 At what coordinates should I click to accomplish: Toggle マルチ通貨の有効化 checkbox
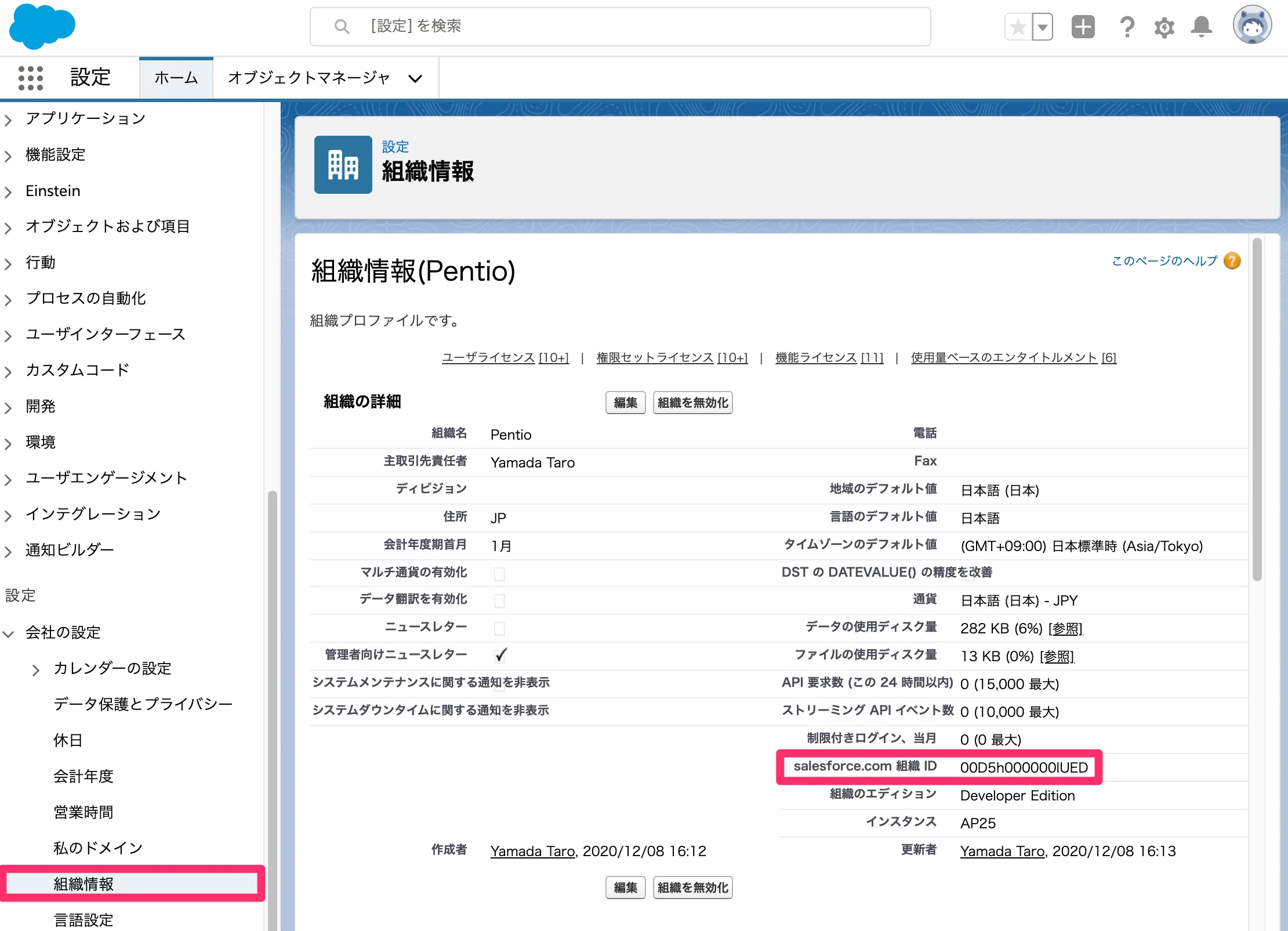(x=499, y=574)
